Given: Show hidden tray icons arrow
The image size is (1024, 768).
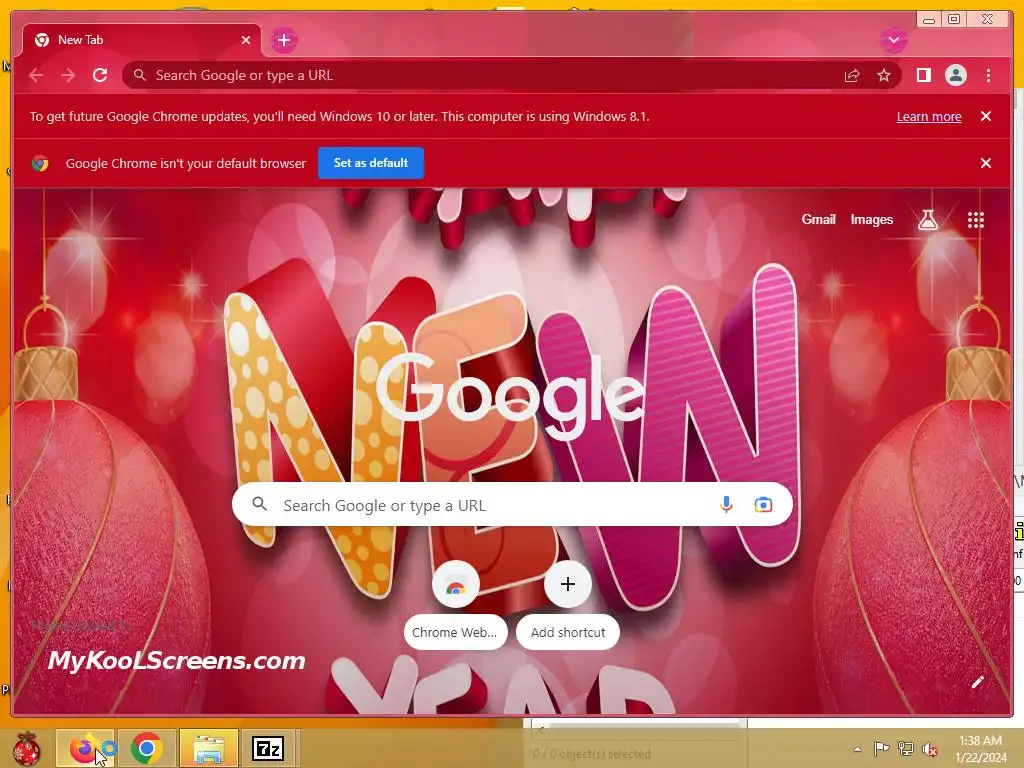Looking at the screenshot, I should [x=857, y=749].
